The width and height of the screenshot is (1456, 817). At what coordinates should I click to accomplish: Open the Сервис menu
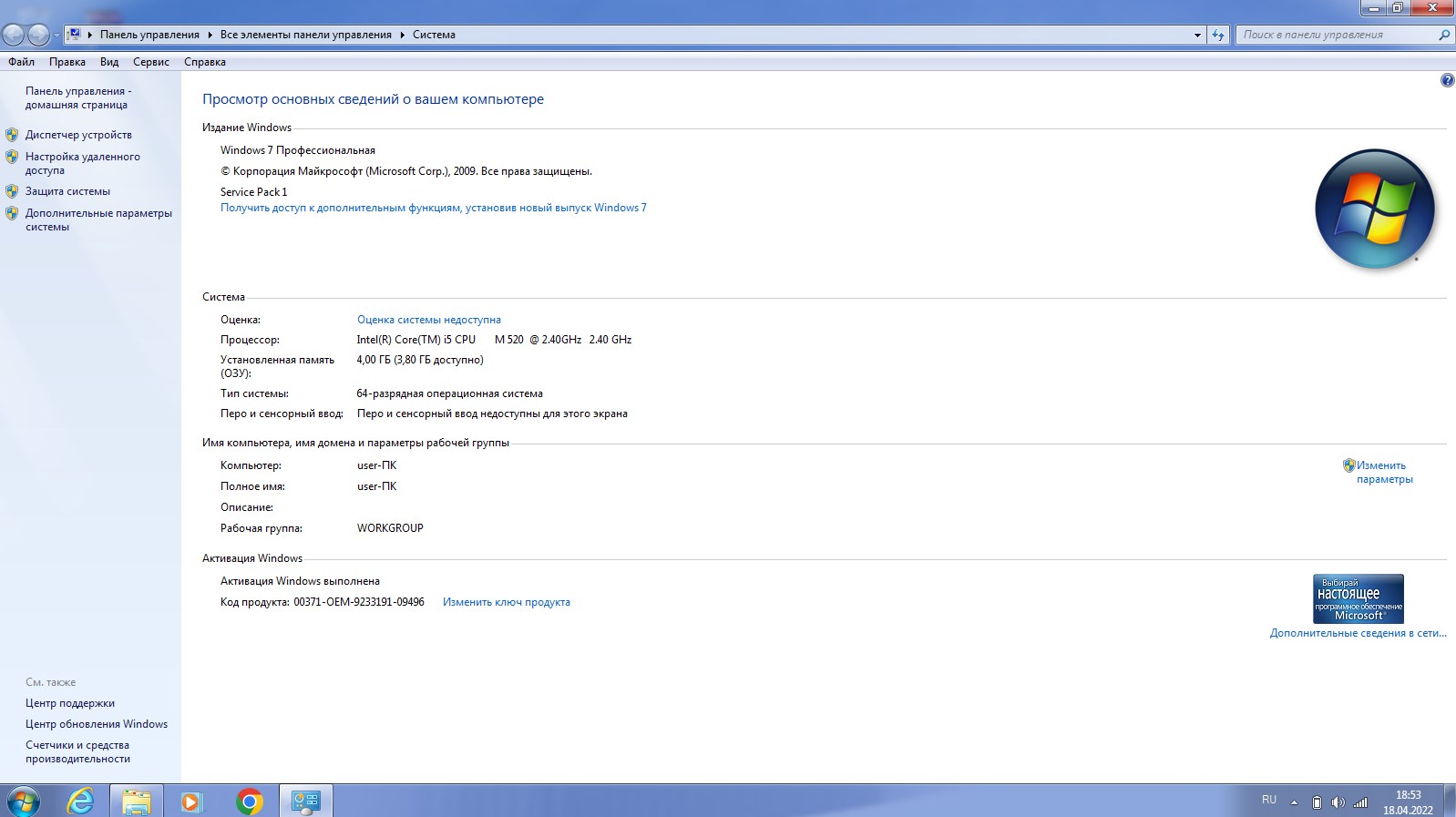point(151,62)
